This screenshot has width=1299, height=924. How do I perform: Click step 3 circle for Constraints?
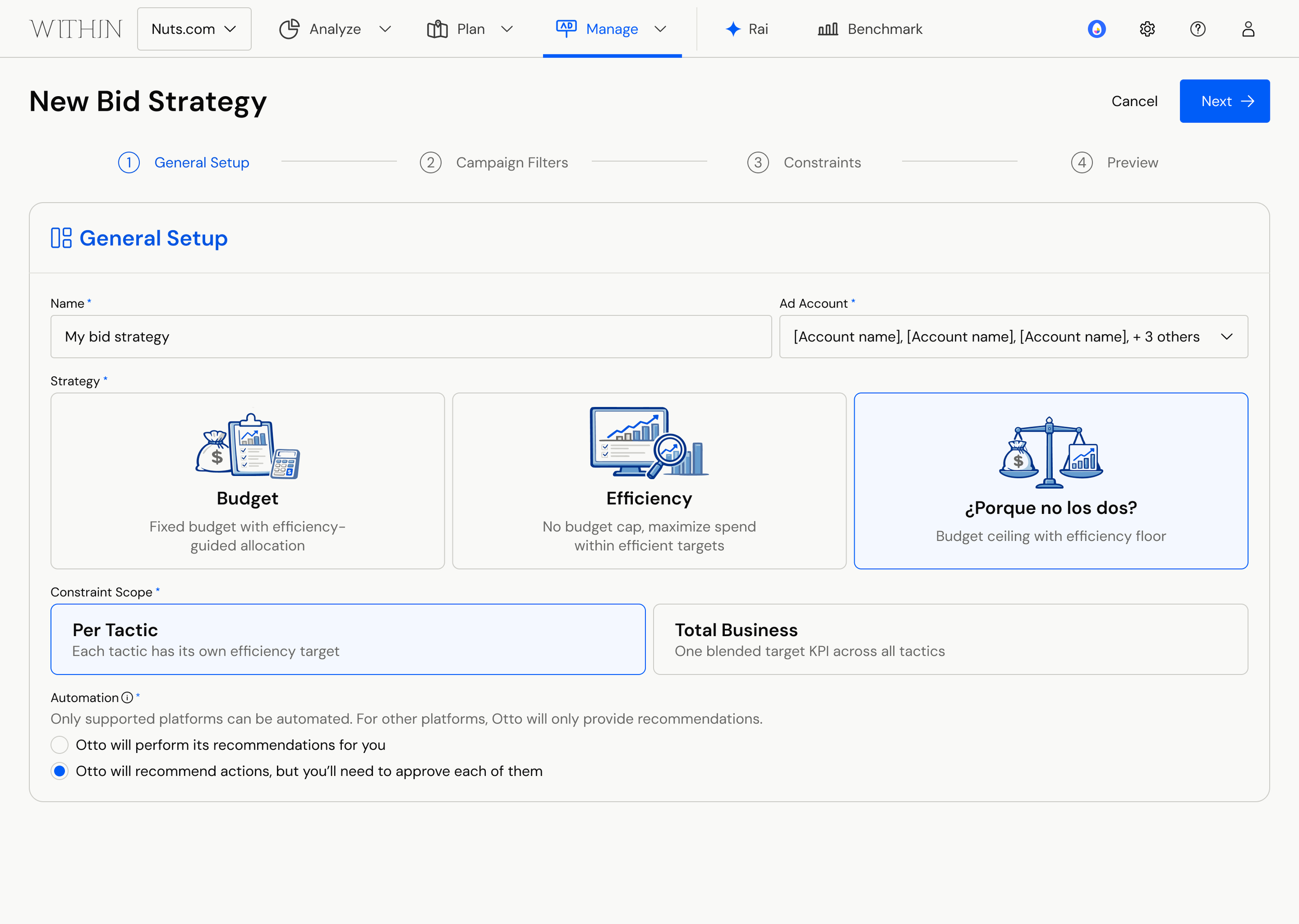pyautogui.click(x=758, y=163)
